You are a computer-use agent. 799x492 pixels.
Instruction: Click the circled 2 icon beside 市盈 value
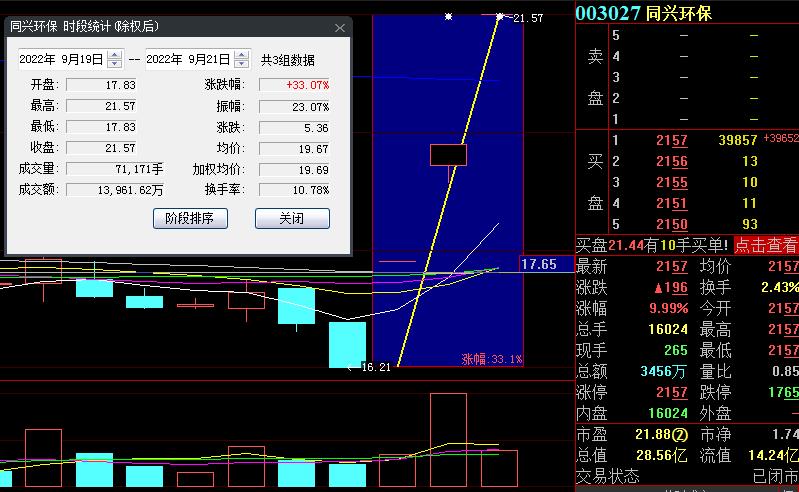click(x=680, y=434)
